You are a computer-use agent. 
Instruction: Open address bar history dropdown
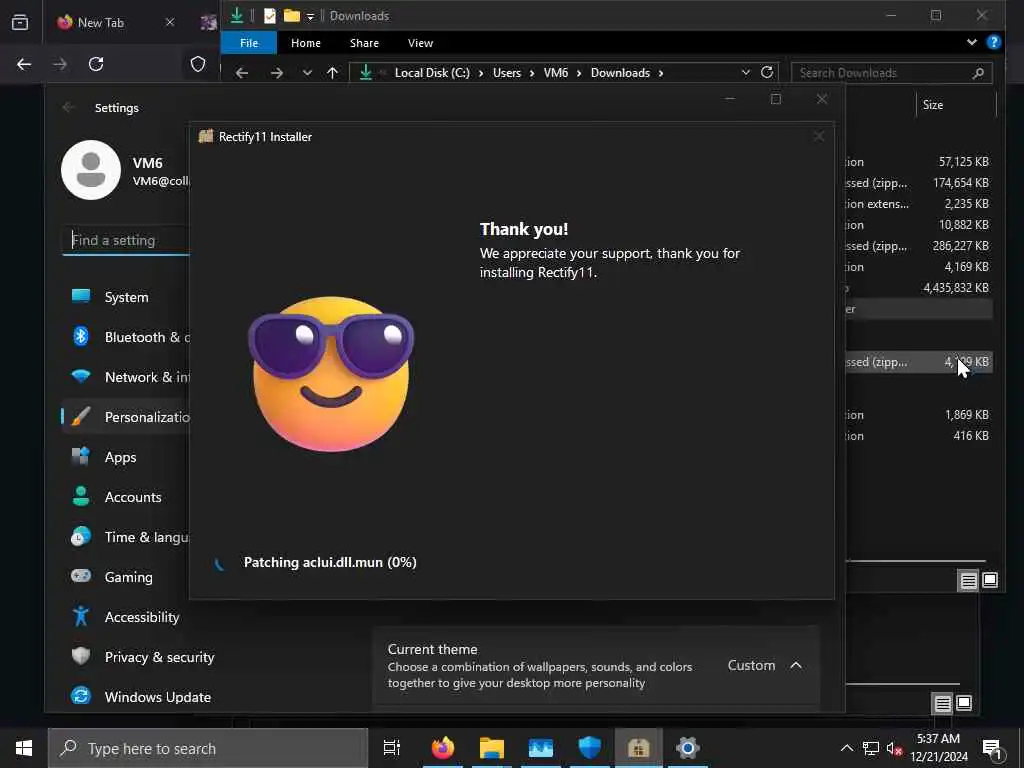(x=746, y=73)
